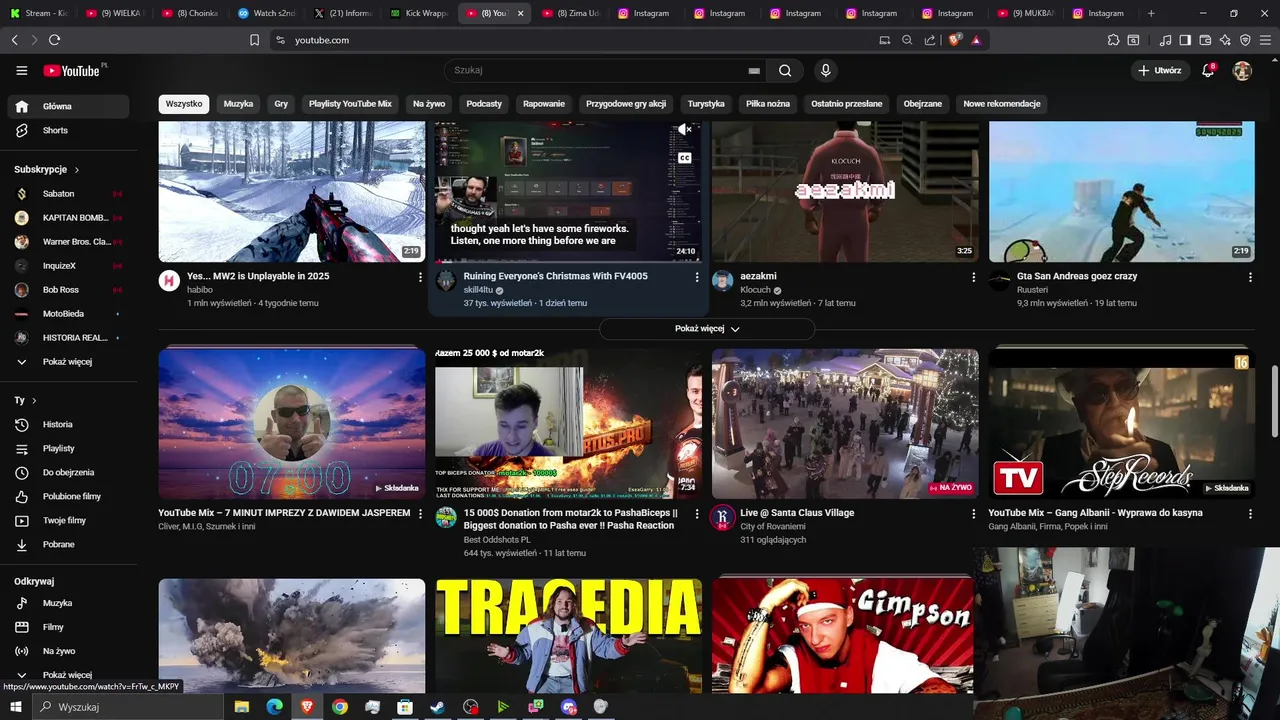1280x720 pixels.
Task: Go to Shorts in the sidebar
Action: [x=68, y=131]
